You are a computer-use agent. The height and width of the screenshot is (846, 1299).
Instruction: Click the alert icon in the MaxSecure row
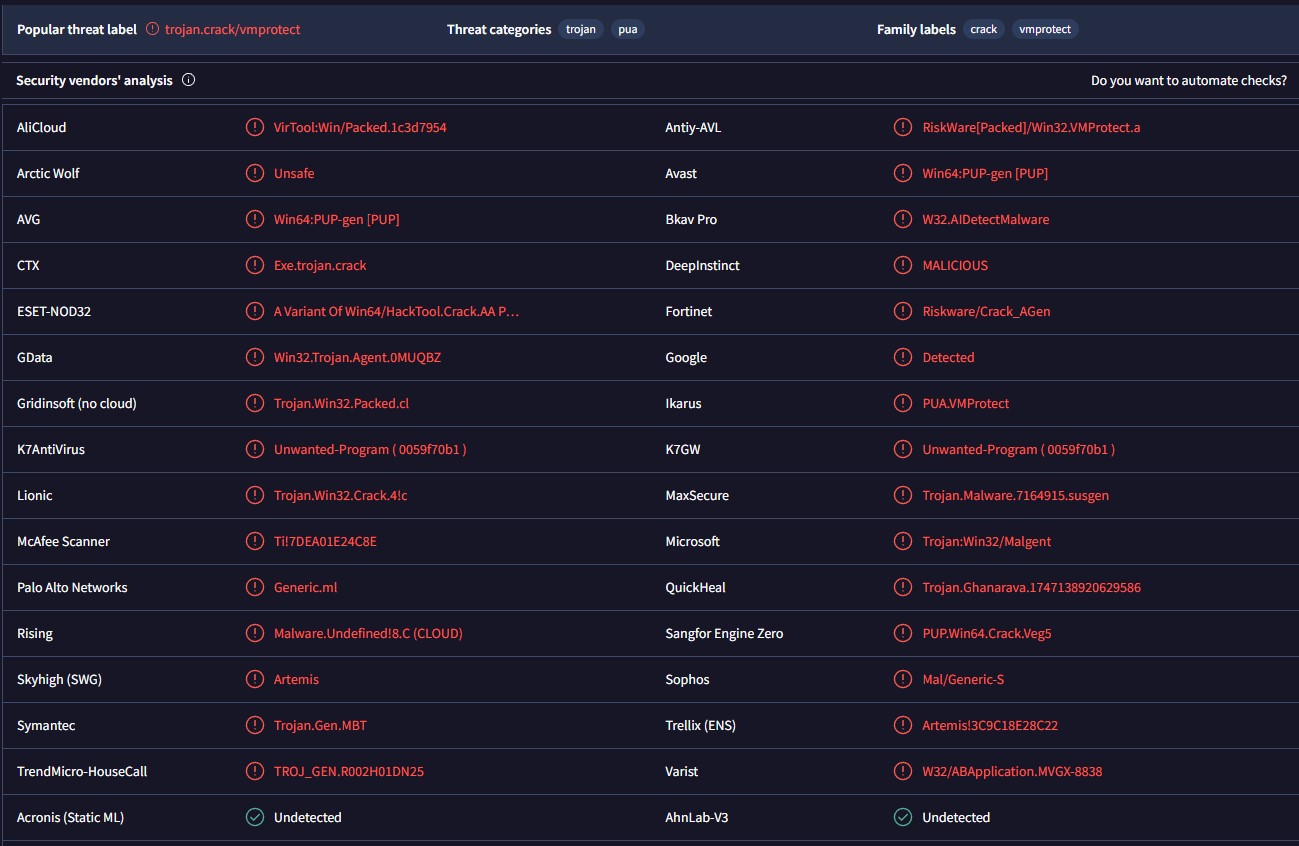point(903,495)
